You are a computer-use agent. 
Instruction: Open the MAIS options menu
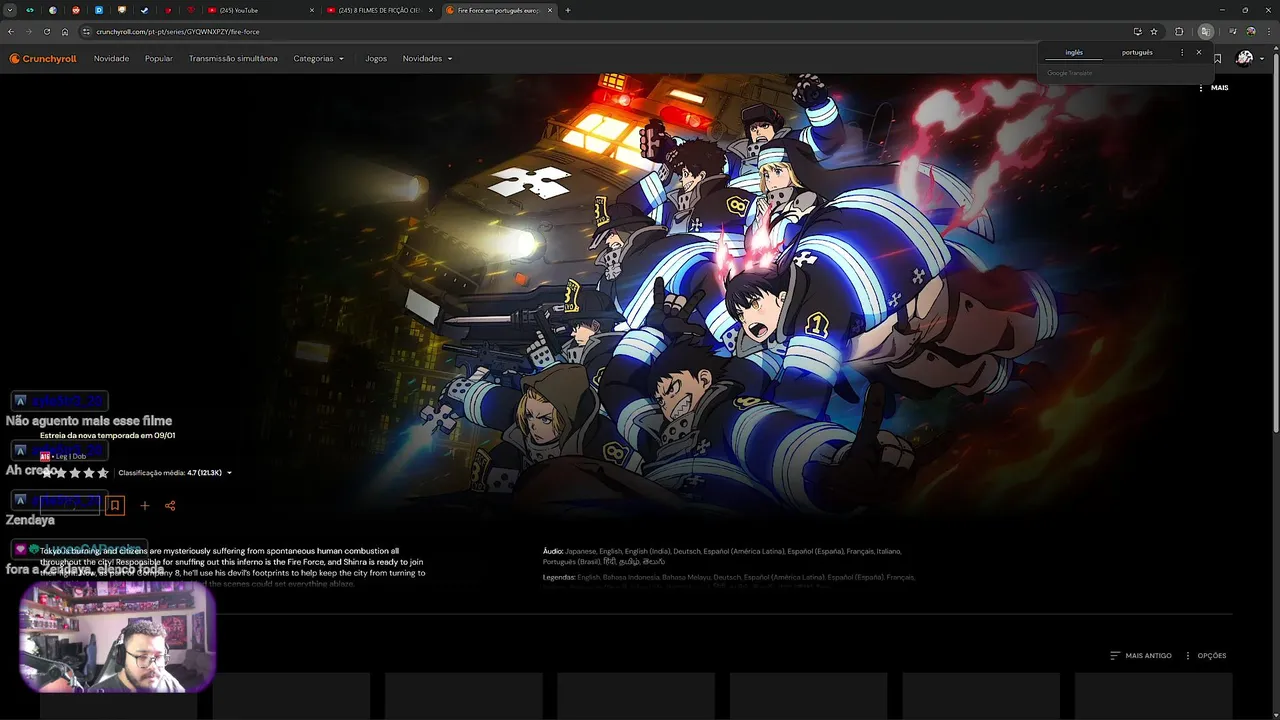1213,88
